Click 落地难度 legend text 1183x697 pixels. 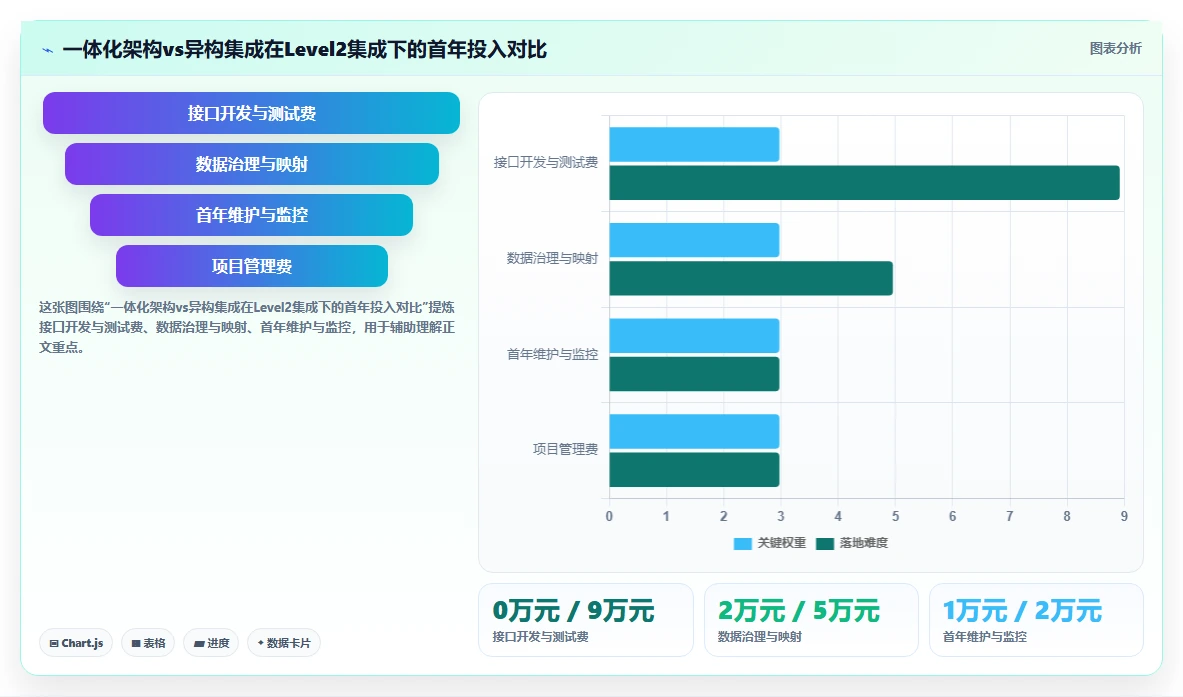point(864,543)
